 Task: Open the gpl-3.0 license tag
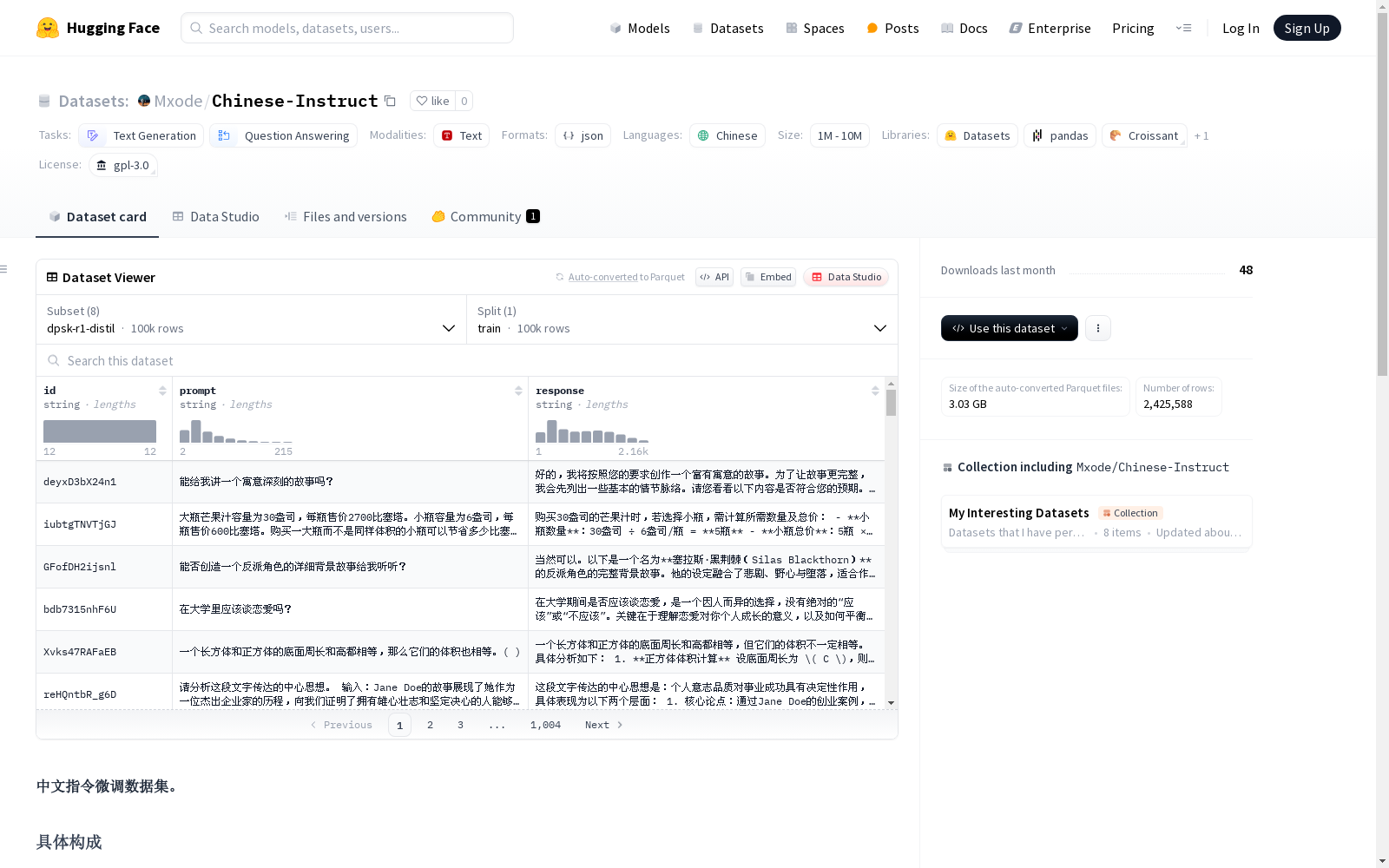122,165
